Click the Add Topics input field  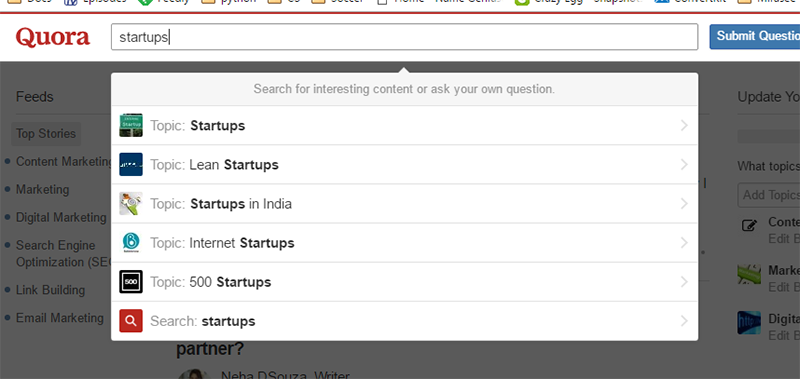(x=769, y=195)
